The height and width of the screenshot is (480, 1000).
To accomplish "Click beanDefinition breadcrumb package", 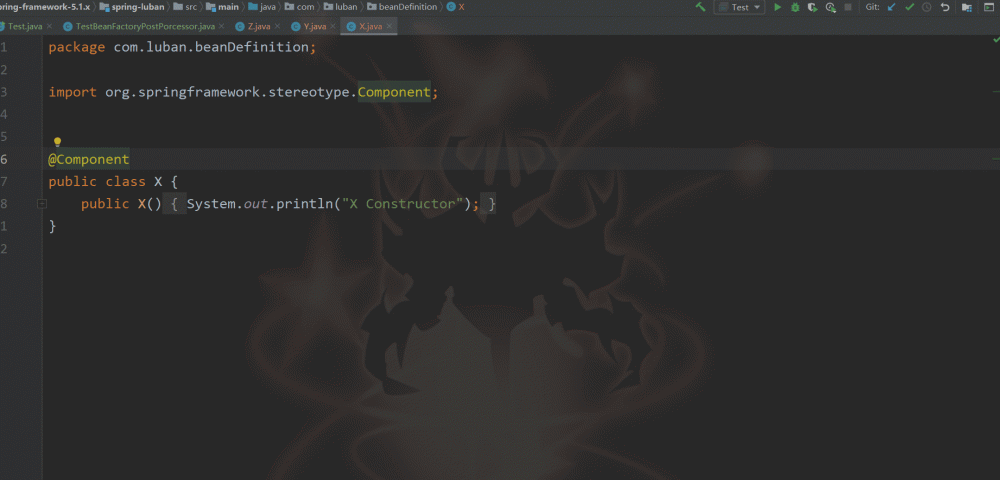I will click(403, 7).
